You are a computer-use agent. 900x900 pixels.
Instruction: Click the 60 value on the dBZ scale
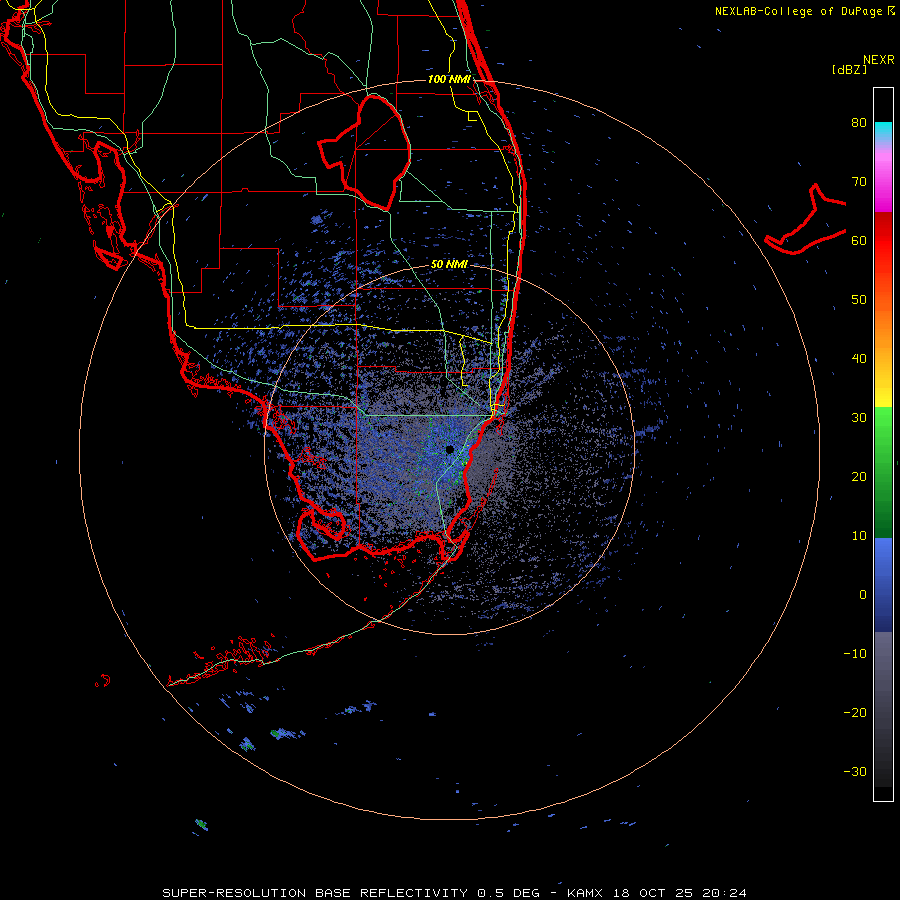pos(859,241)
